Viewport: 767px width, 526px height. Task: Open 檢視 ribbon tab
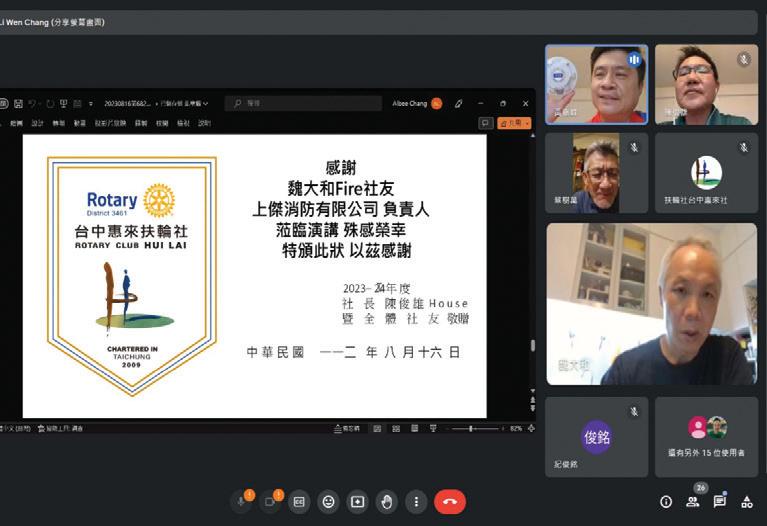click(x=183, y=123)
